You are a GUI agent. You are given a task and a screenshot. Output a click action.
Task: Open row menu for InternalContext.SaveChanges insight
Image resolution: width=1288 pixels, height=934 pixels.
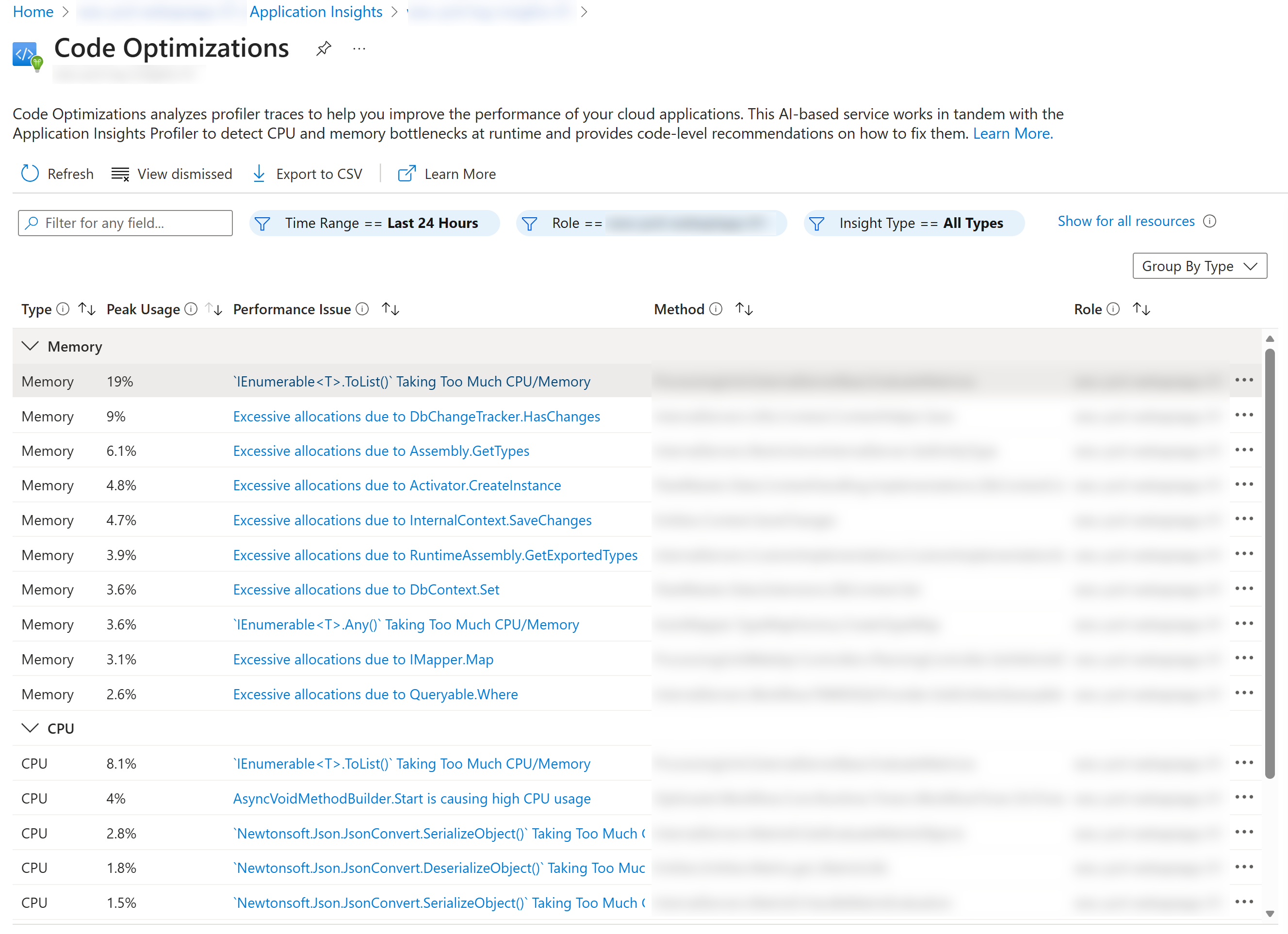1244,519
